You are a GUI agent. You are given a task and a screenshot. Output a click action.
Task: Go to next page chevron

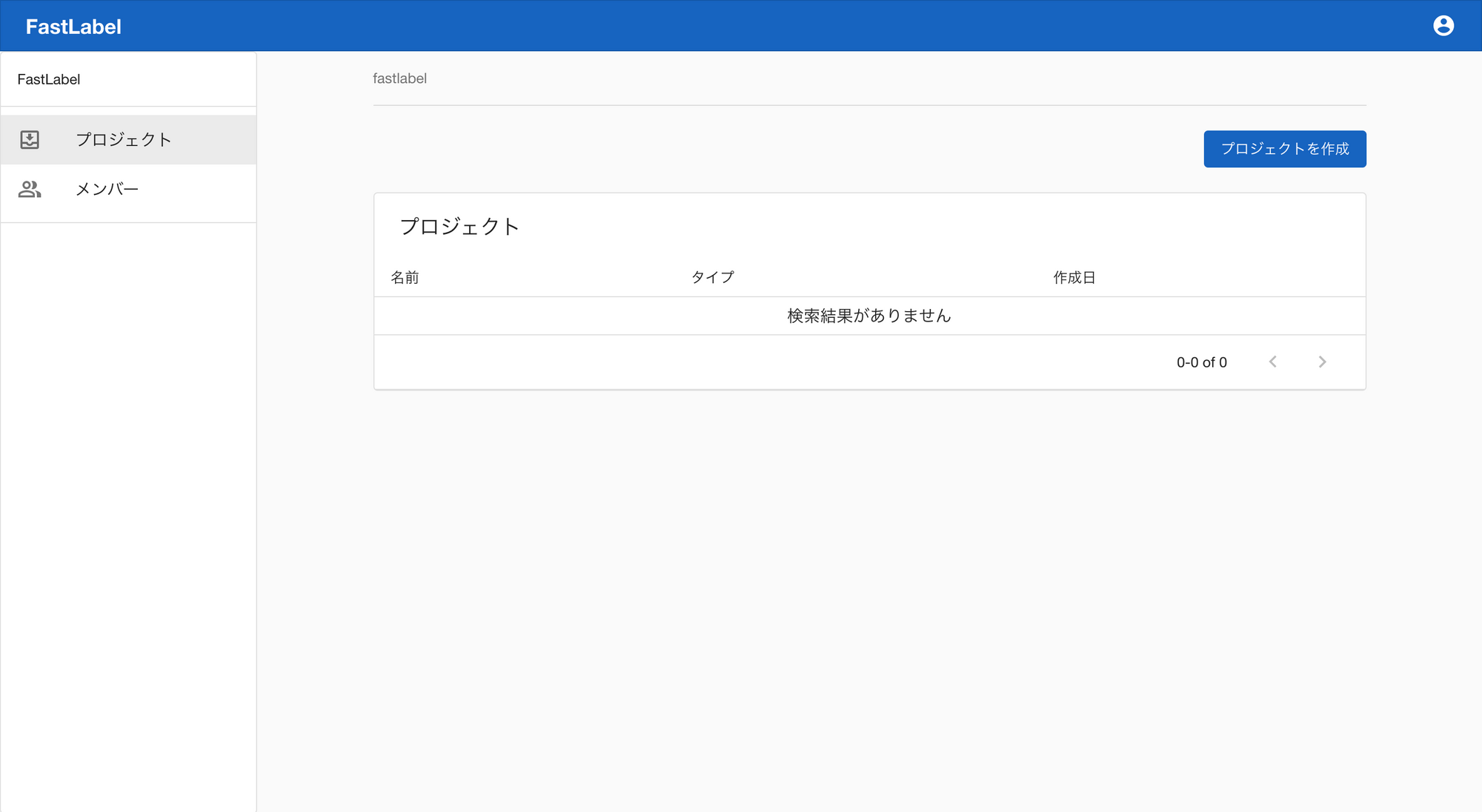(x=1322, y=362)
